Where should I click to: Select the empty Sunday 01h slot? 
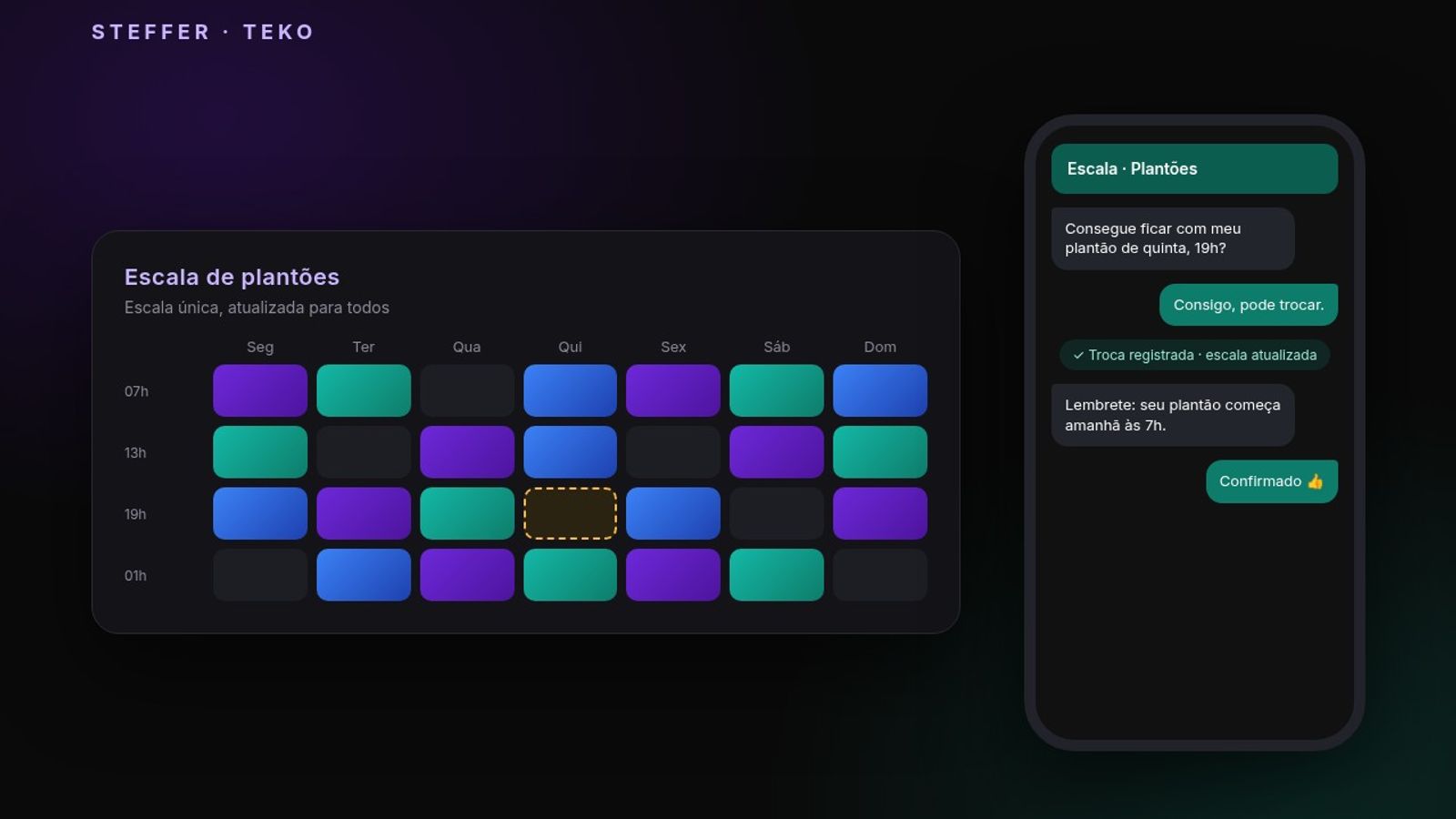(x=880, y=575)
